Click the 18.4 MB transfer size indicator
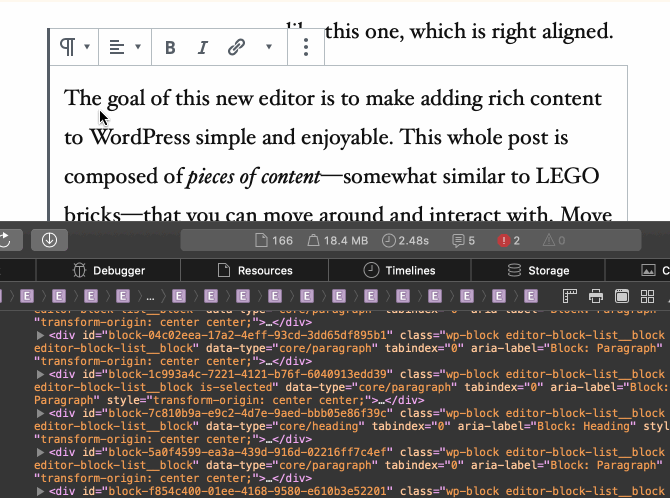Screen dimensions: 670x498 pos(338,241)
